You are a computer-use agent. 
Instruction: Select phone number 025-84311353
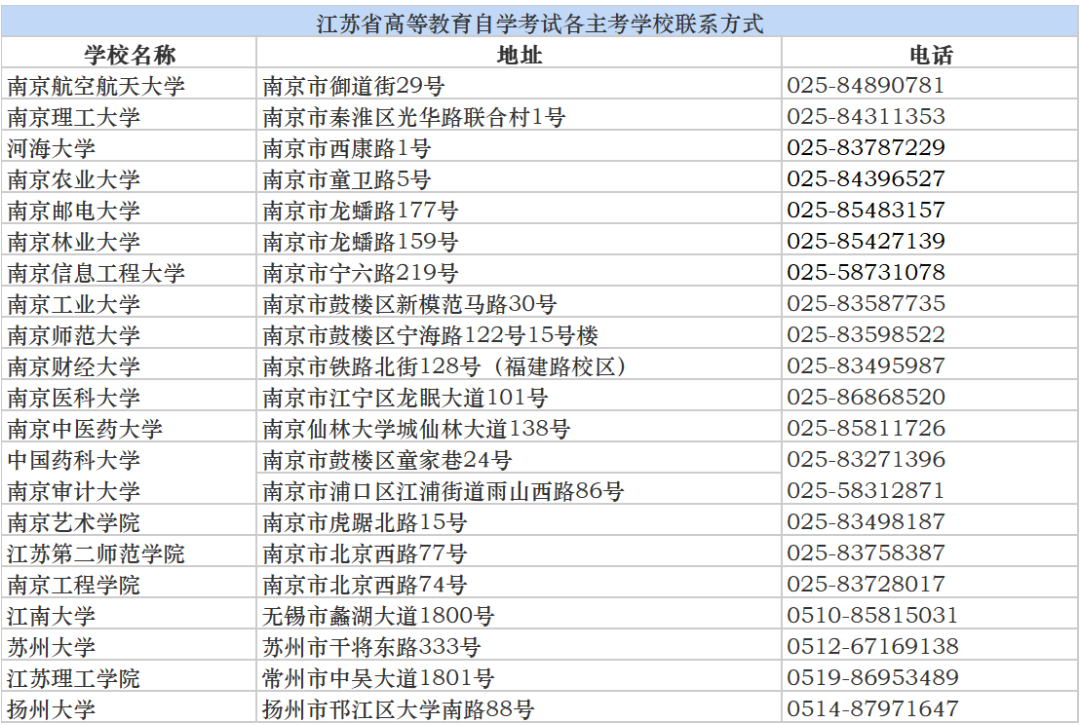[x=865, y=117]
